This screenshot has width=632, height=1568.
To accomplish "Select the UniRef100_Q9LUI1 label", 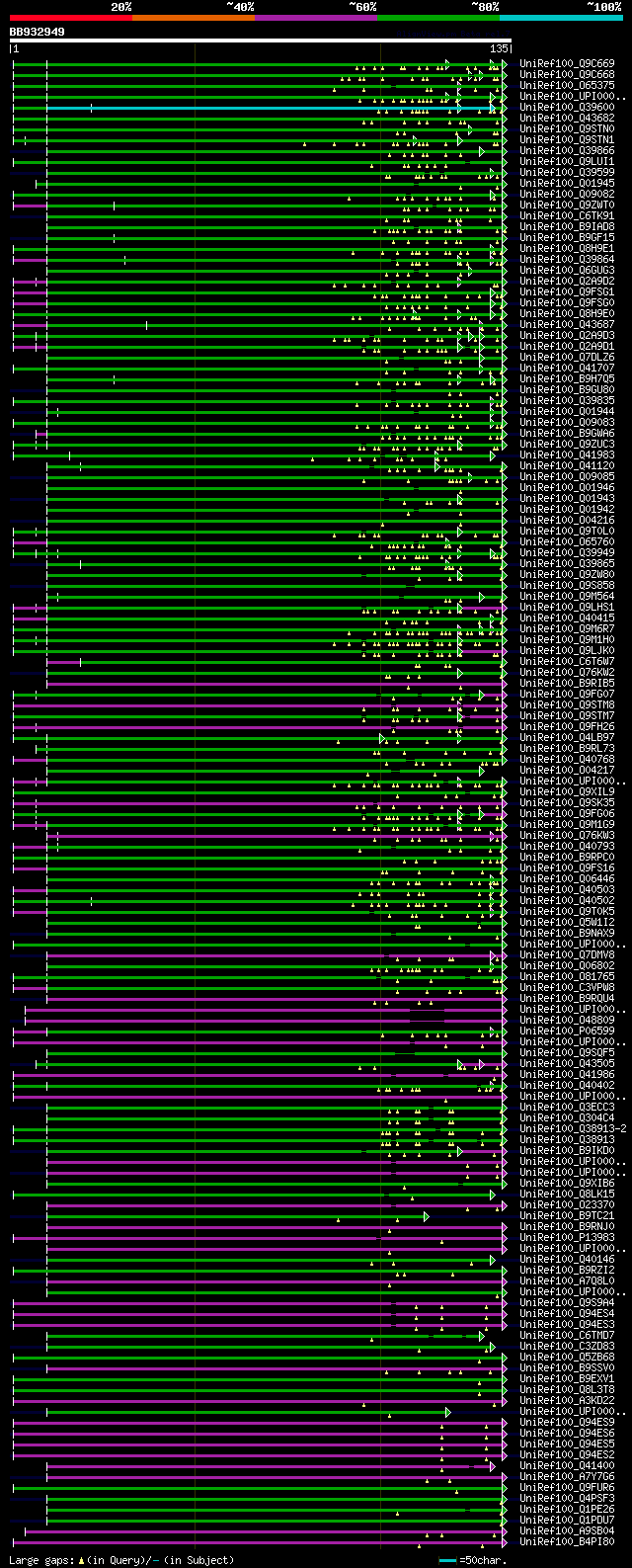I will (567, 161).
